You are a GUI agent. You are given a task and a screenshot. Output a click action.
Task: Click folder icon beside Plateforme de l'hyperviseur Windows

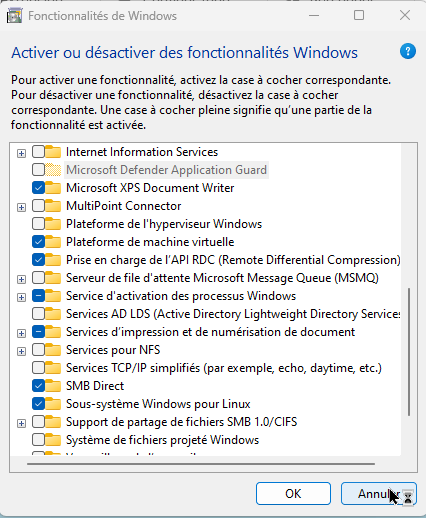[53, 224]
